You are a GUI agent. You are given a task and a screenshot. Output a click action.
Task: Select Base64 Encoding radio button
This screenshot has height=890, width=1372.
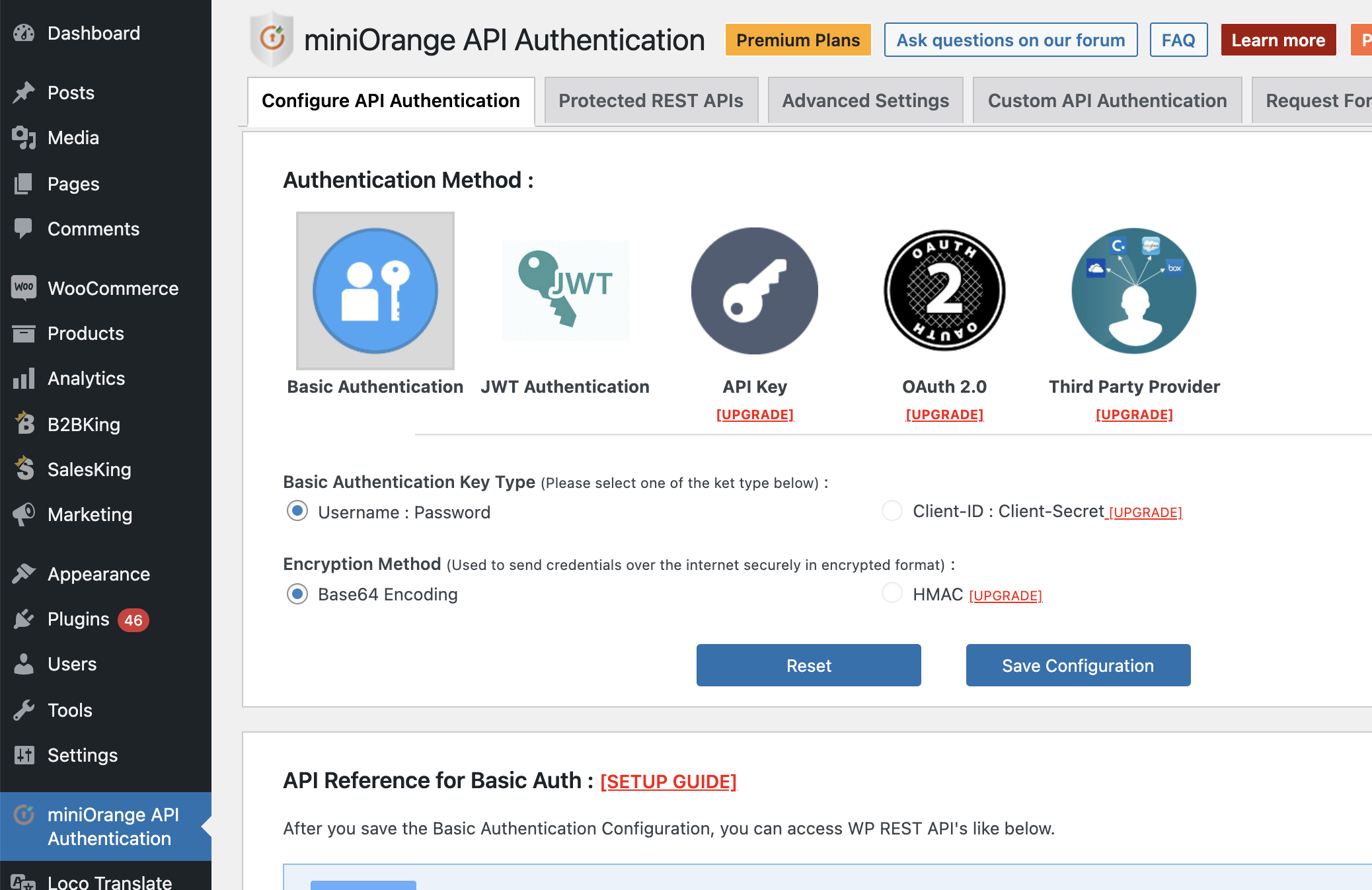(297, 594)
